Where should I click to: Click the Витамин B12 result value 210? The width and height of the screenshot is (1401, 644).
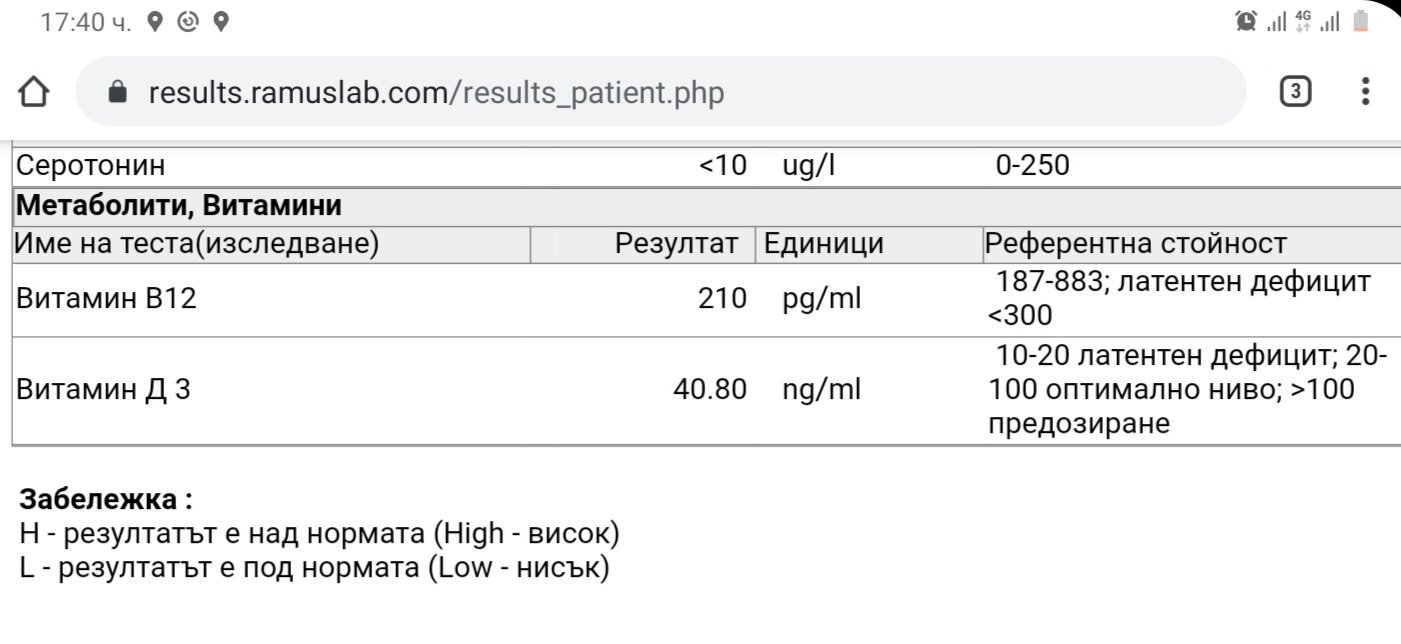tap(723, 299)
